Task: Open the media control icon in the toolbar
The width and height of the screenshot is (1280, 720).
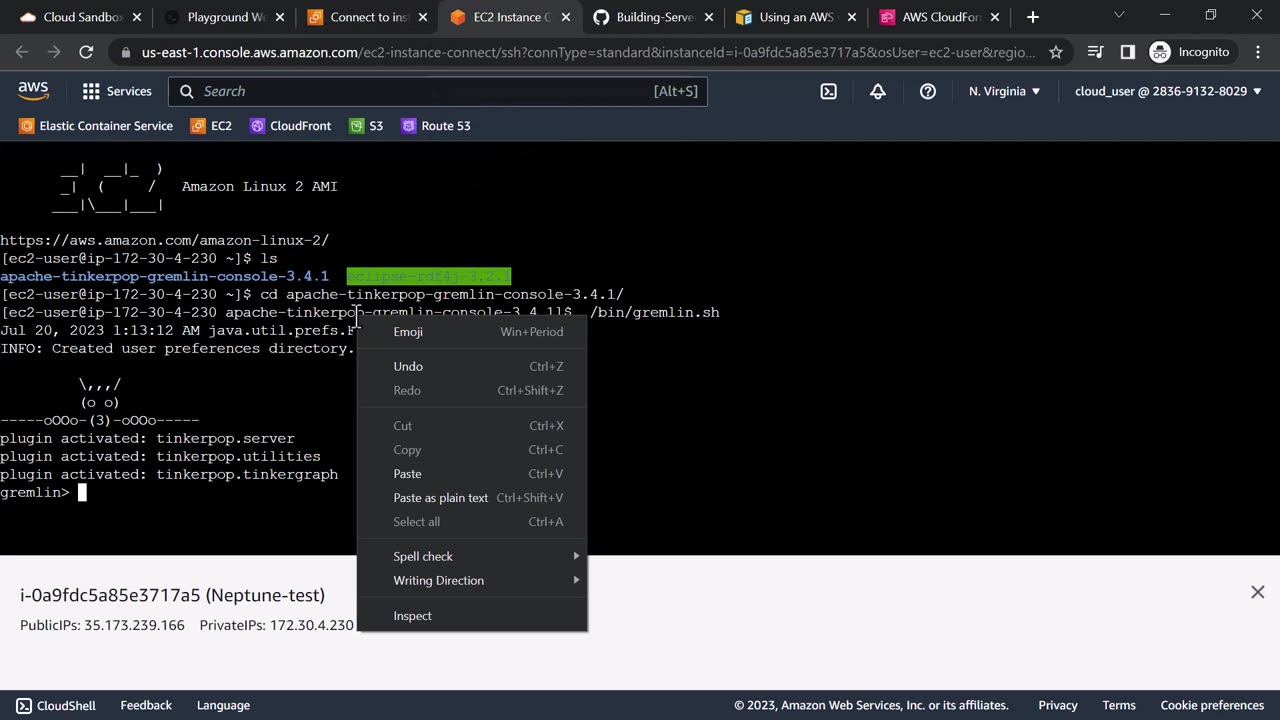Action: pos(1095,52)
